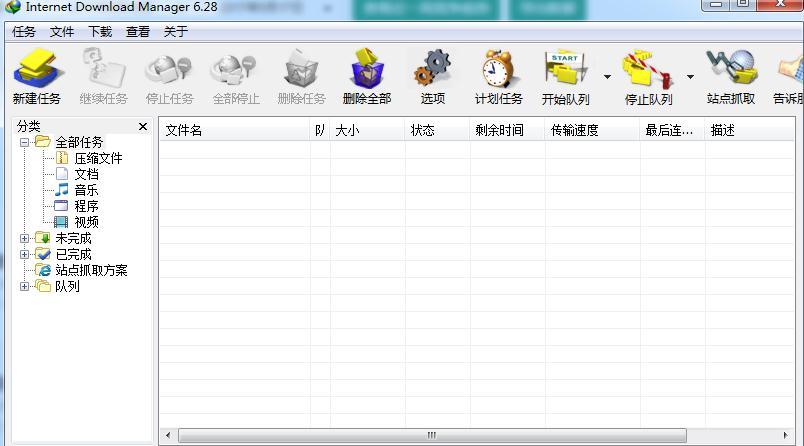Viewport: 804px width, 446px height.
Task: Click the 停止队列 (stop queue) icon
Action: [x=648, y=69]
